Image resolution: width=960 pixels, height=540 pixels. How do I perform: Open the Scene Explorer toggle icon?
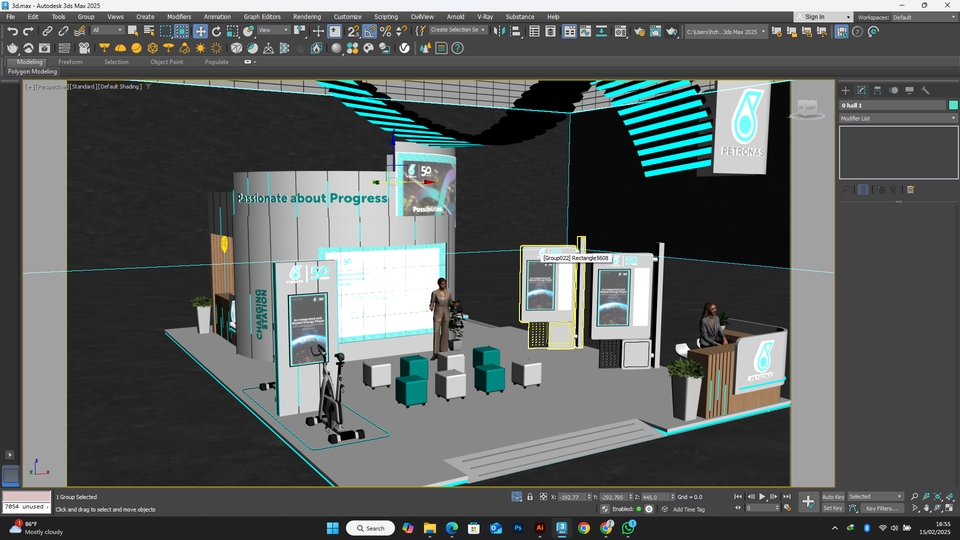click(x=534, y=31)
